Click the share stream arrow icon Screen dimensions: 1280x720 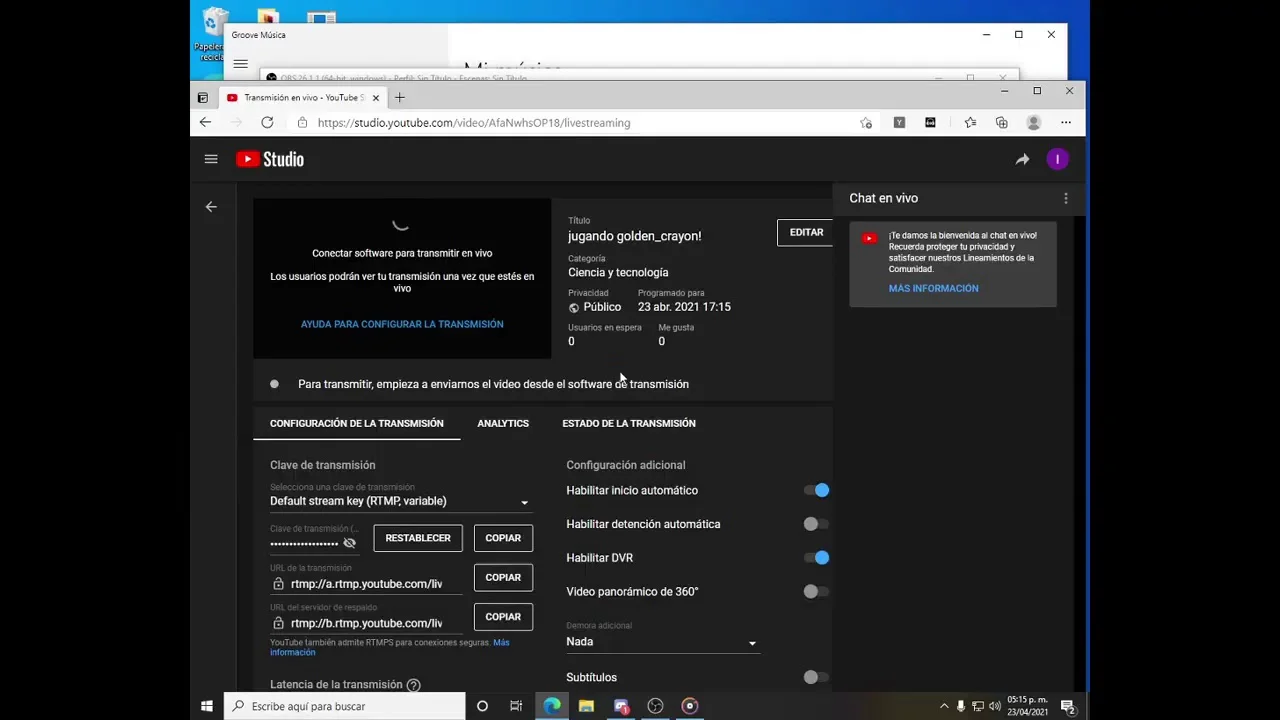[x=1022, y=159]
